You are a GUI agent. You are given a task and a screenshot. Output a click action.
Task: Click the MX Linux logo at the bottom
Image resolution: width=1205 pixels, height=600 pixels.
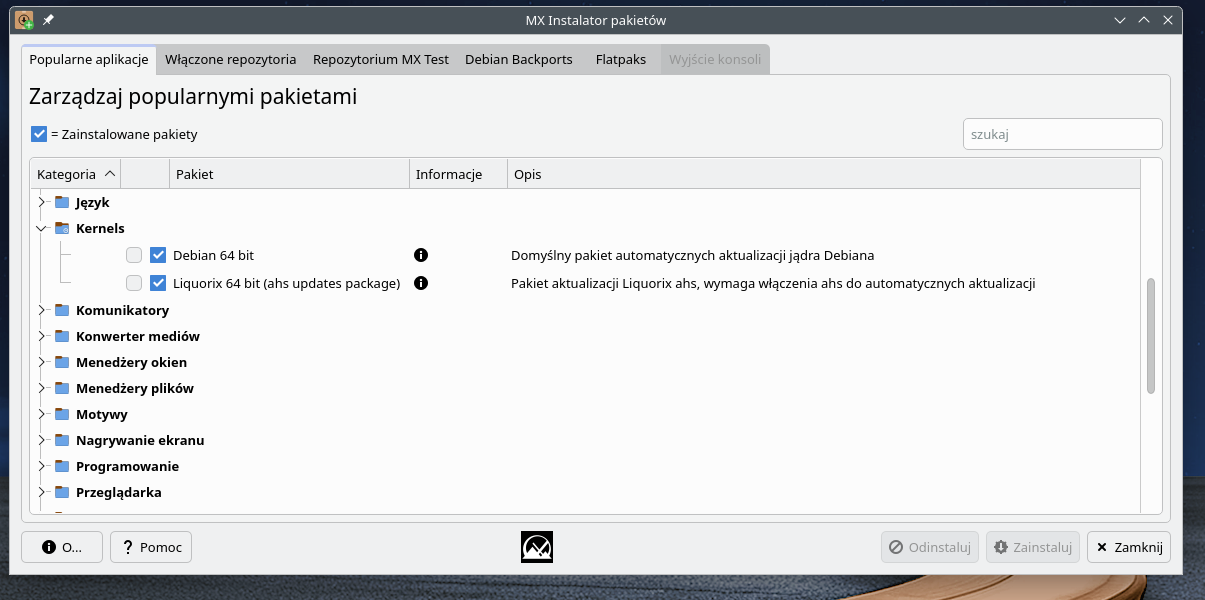[x=537, y=547]
